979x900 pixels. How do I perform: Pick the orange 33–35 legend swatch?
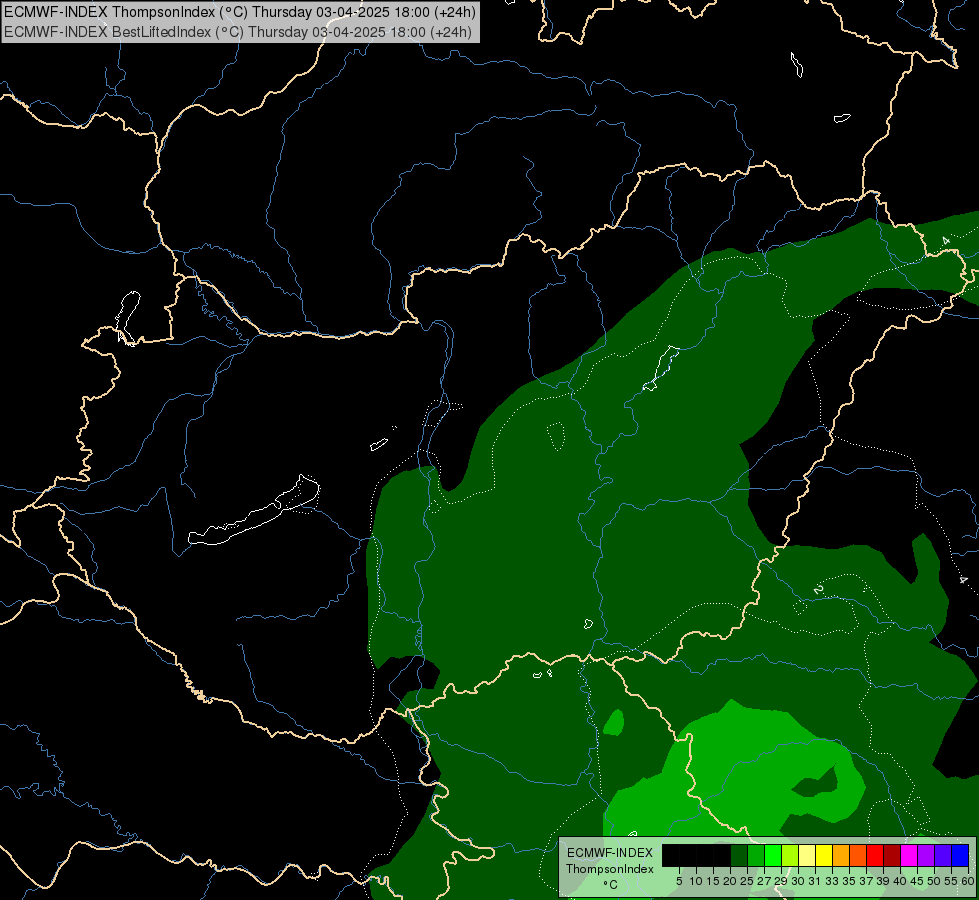coord(841,855)
